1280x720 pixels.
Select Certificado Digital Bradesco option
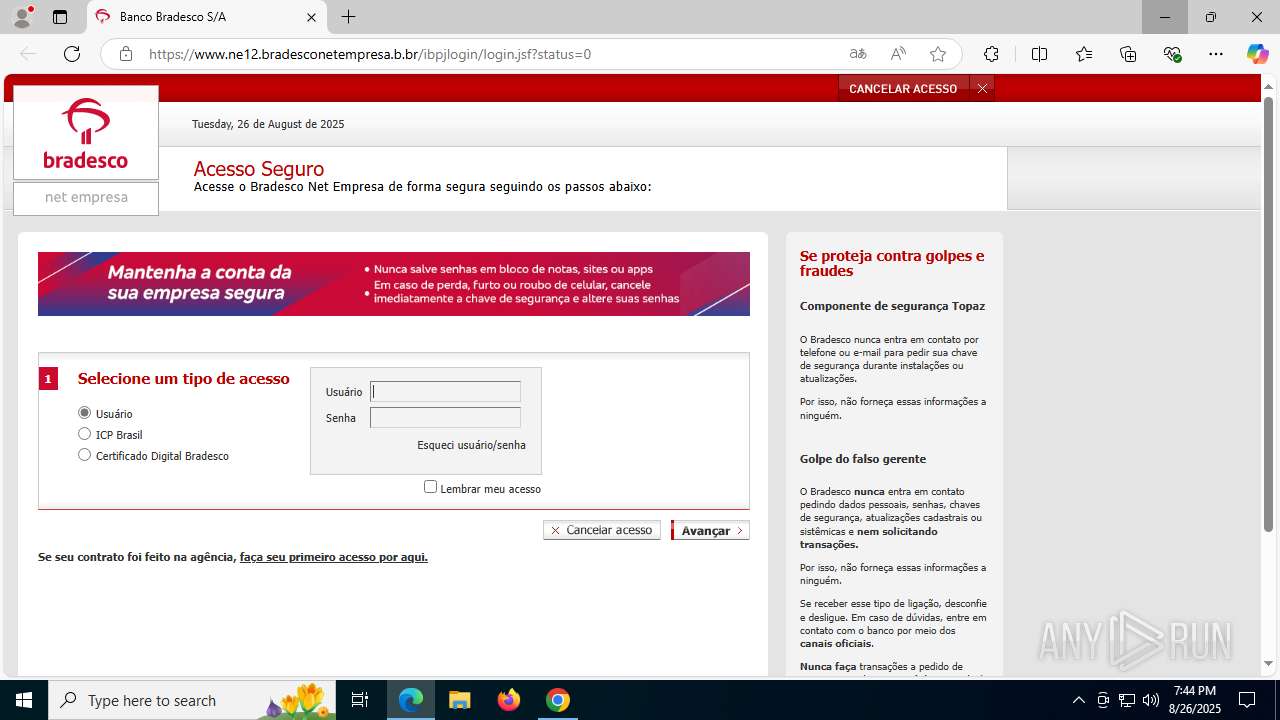coord(85,455)
